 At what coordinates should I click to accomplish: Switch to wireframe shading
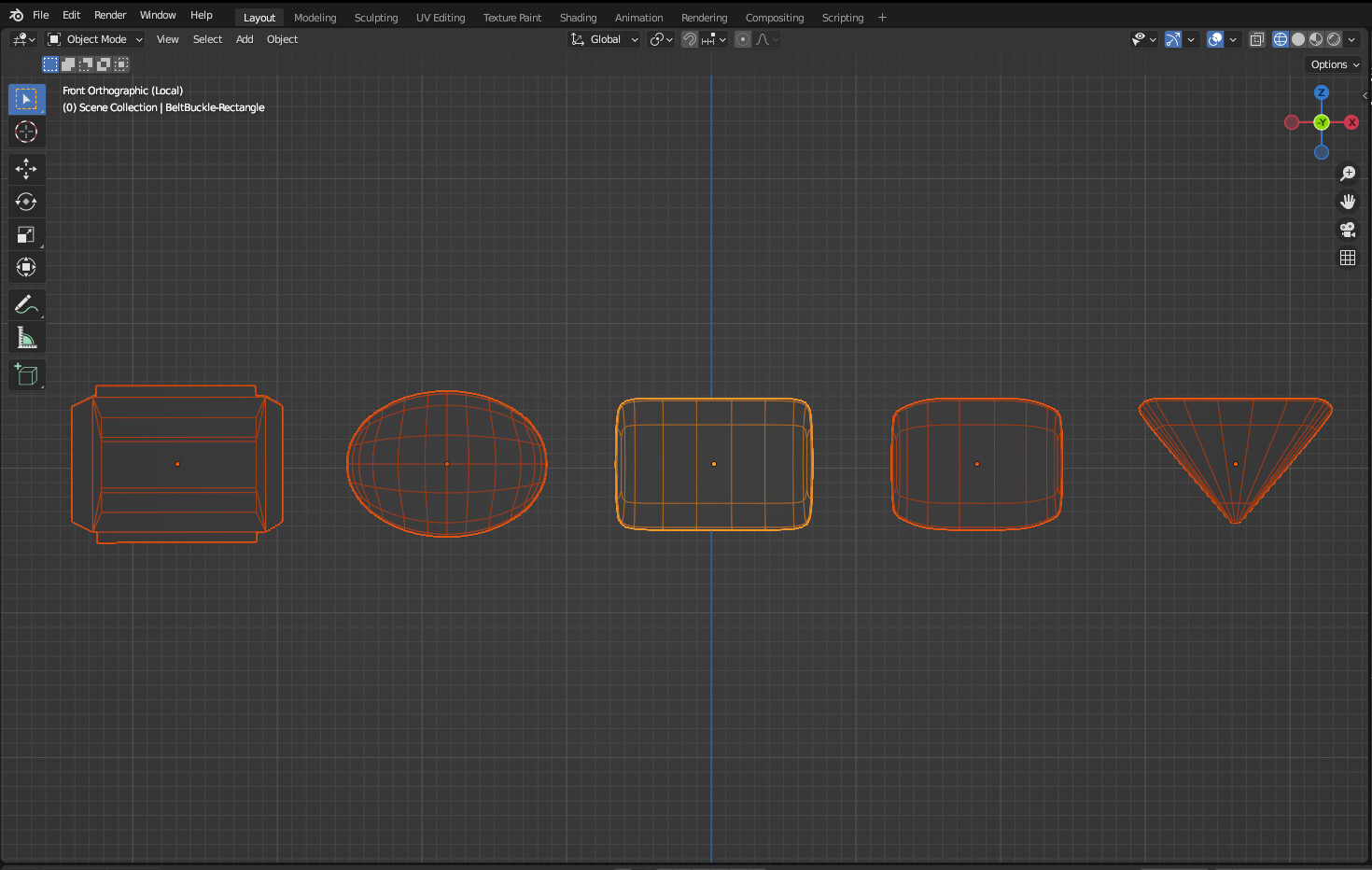click(x=1281, y=39)
